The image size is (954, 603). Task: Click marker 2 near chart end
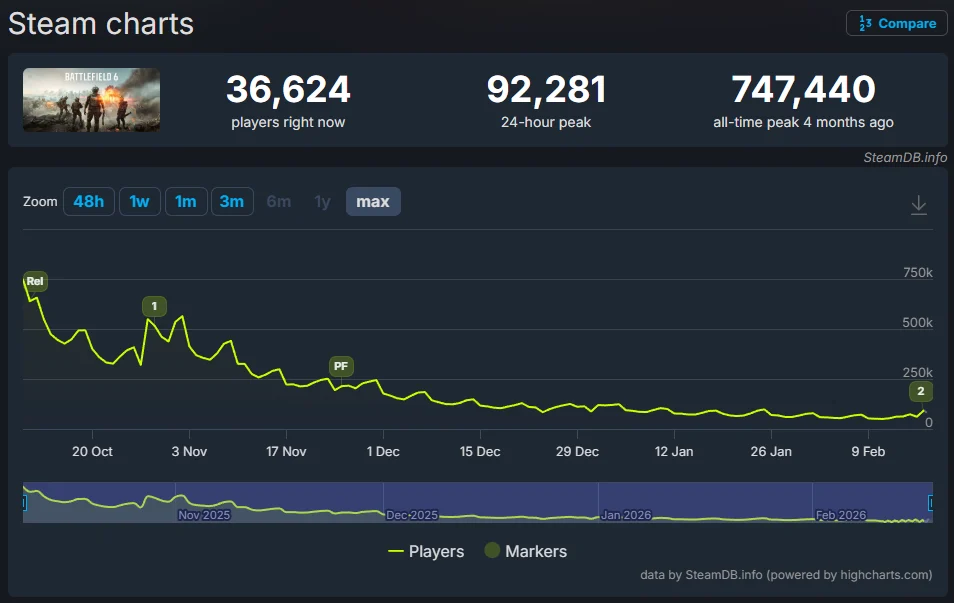click(920, 391)
